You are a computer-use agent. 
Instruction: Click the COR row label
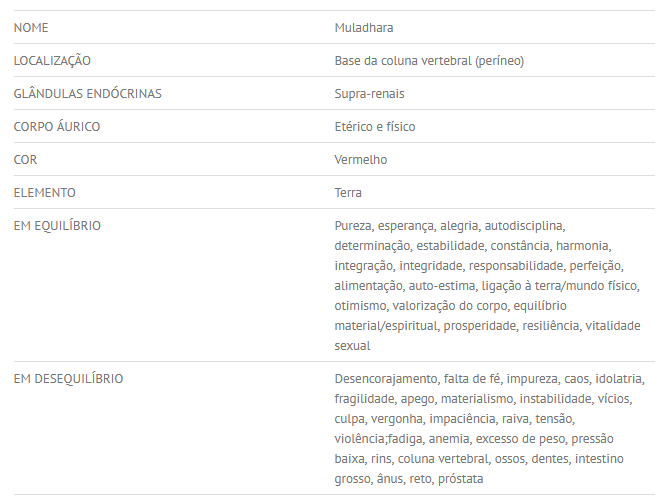coord(26,160)
